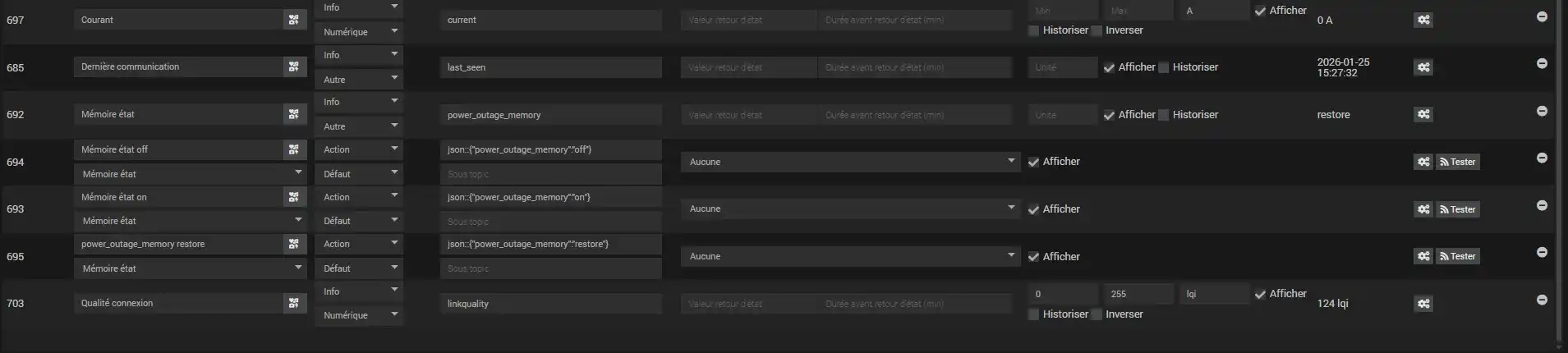1568x353 pixels.
Task: Open advanced settings gear for linkquality command
Action: point(1423,304)
